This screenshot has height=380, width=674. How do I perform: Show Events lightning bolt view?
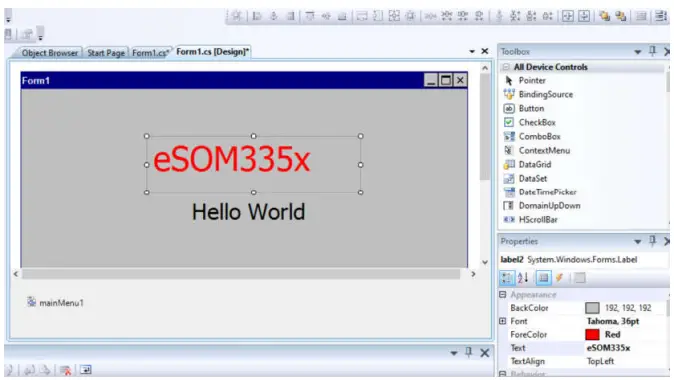click(x=559, y=278)
